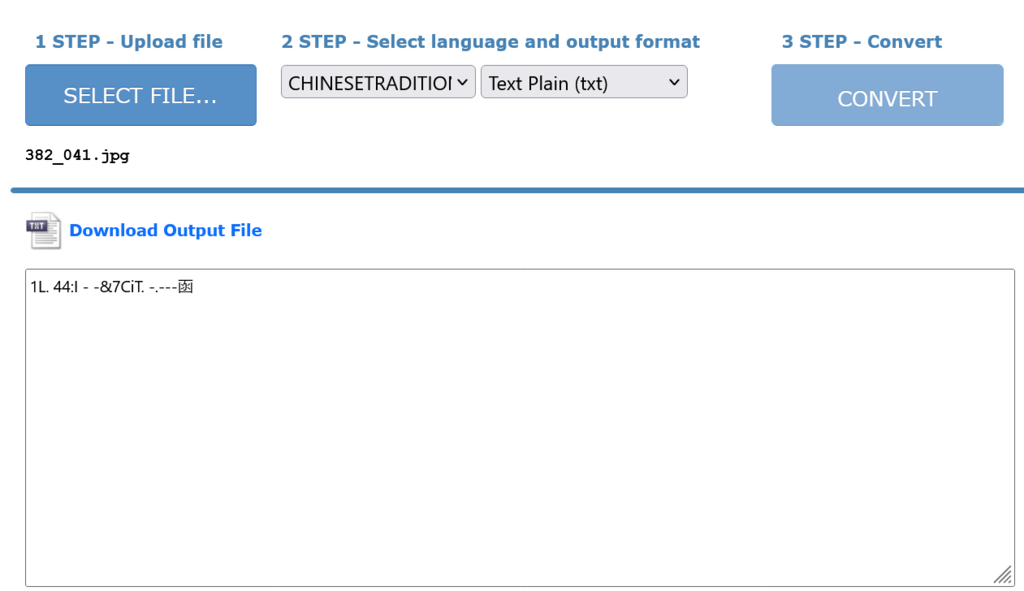The image size is (1024, 591).
Task: Click the chevron arrow of output format selector
Action: click(674, 82)
